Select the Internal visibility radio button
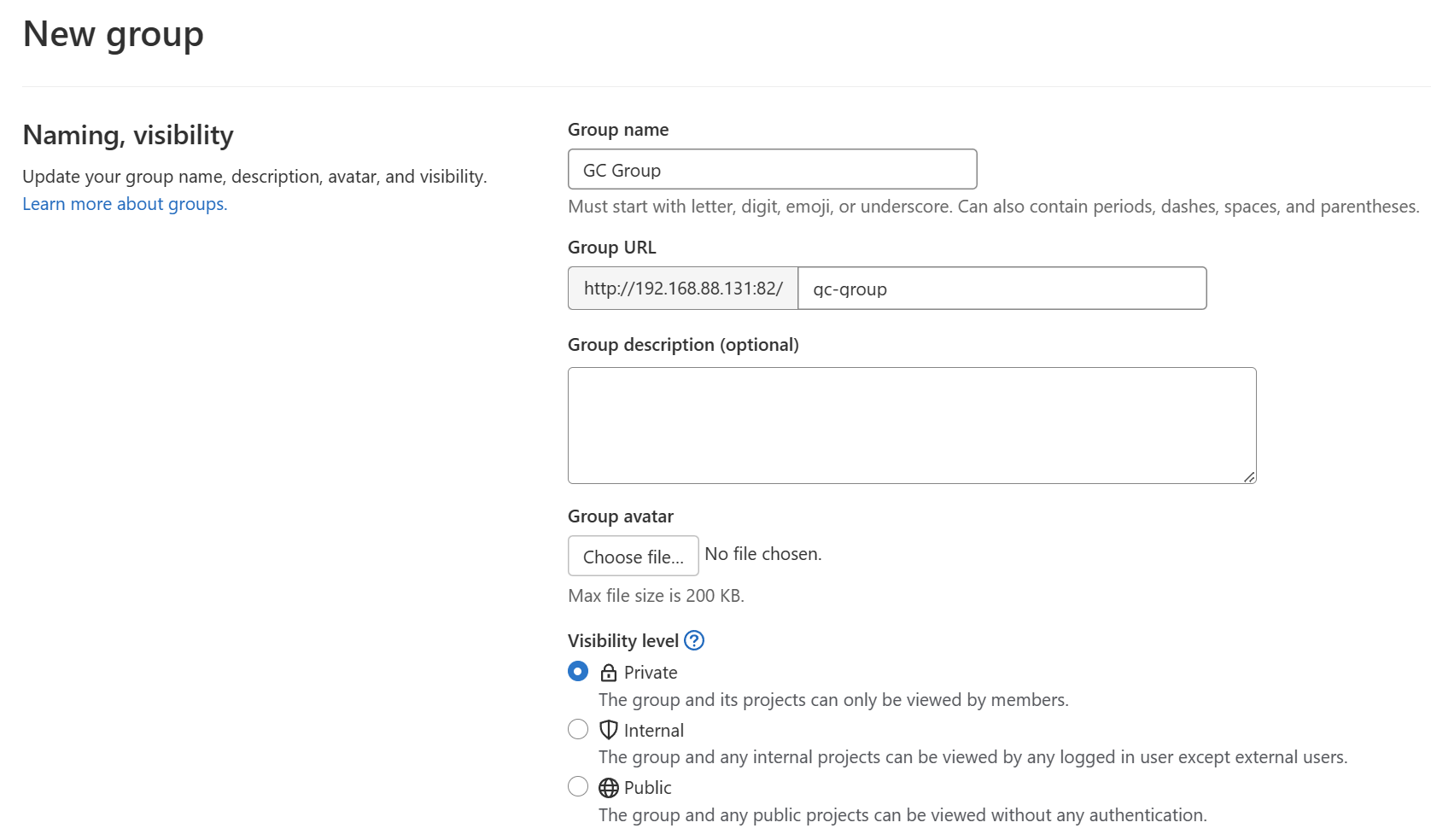Screen dimensions: 1431x840 [x=578, y=729]
